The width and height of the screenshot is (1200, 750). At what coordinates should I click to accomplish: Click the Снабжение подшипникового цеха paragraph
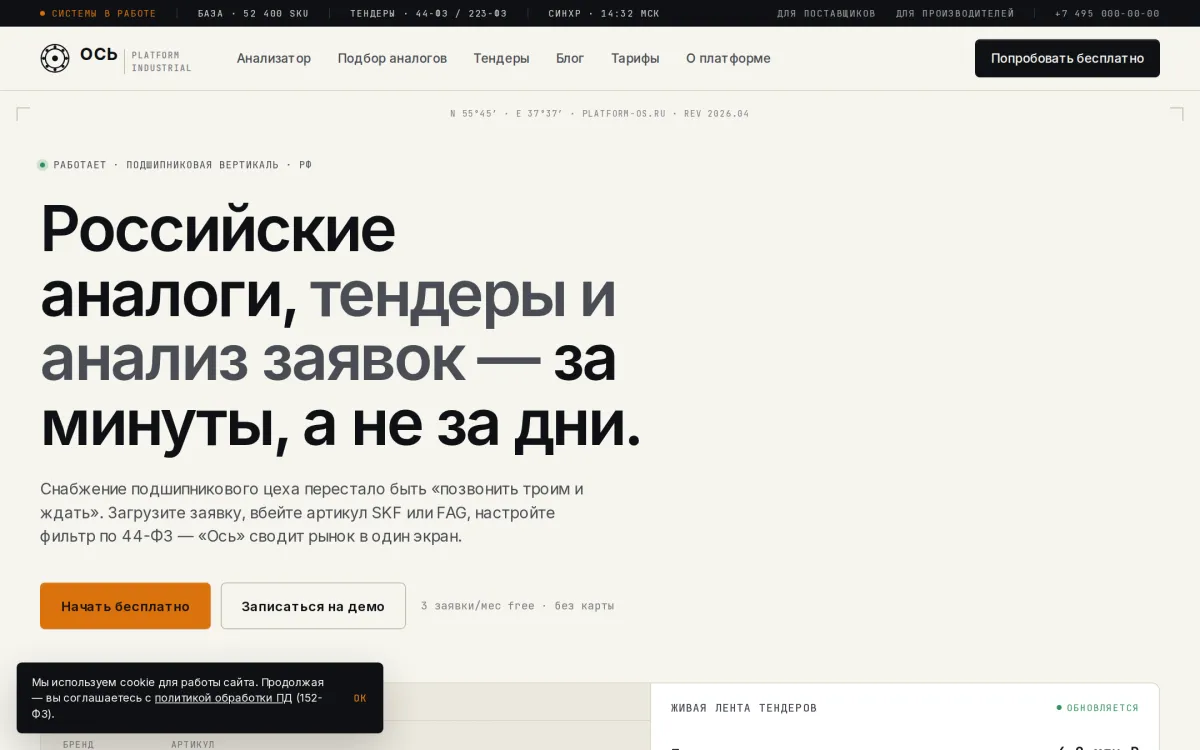pos(311,513)
